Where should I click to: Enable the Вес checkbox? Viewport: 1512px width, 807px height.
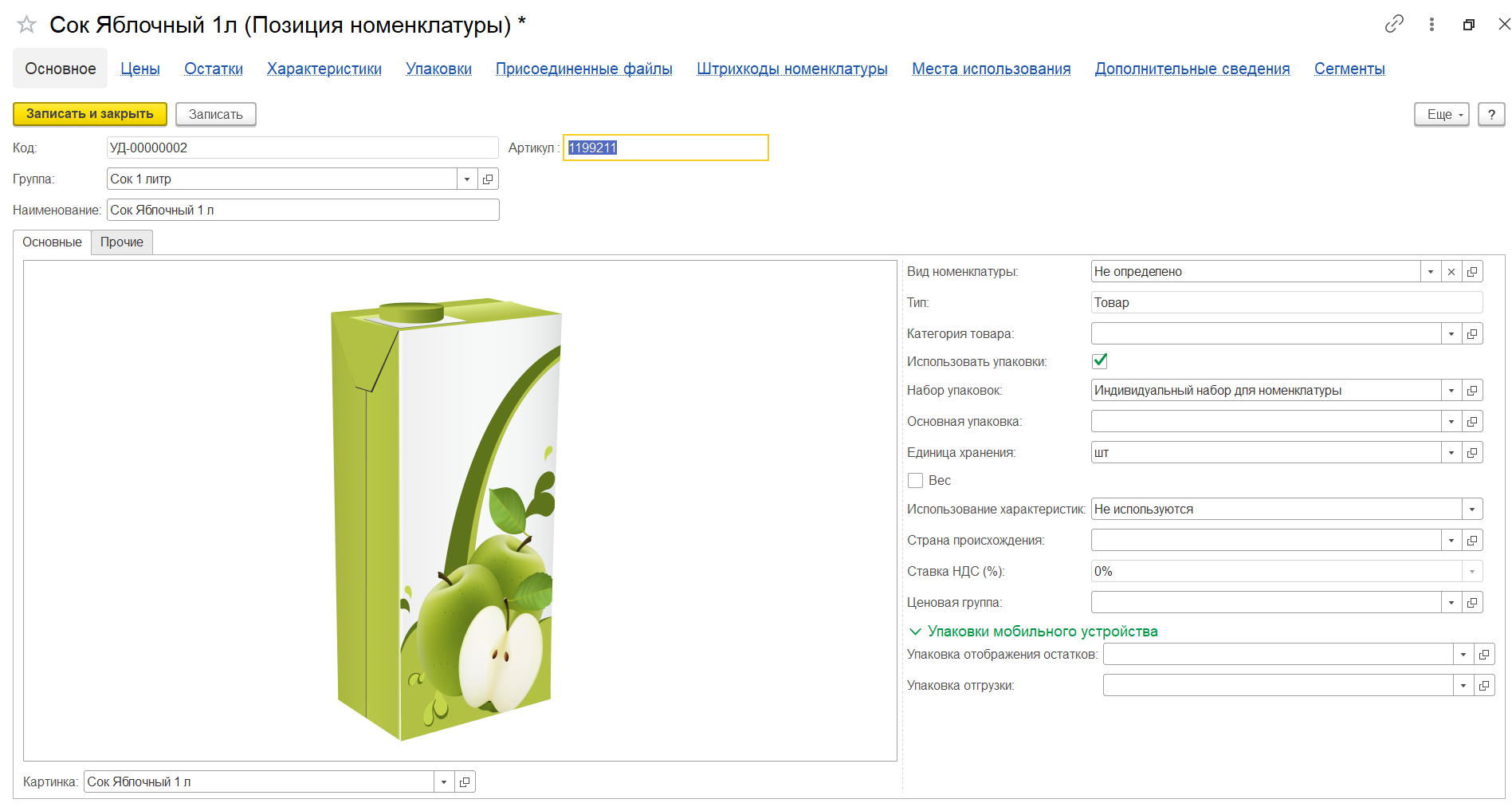point(916,481)
